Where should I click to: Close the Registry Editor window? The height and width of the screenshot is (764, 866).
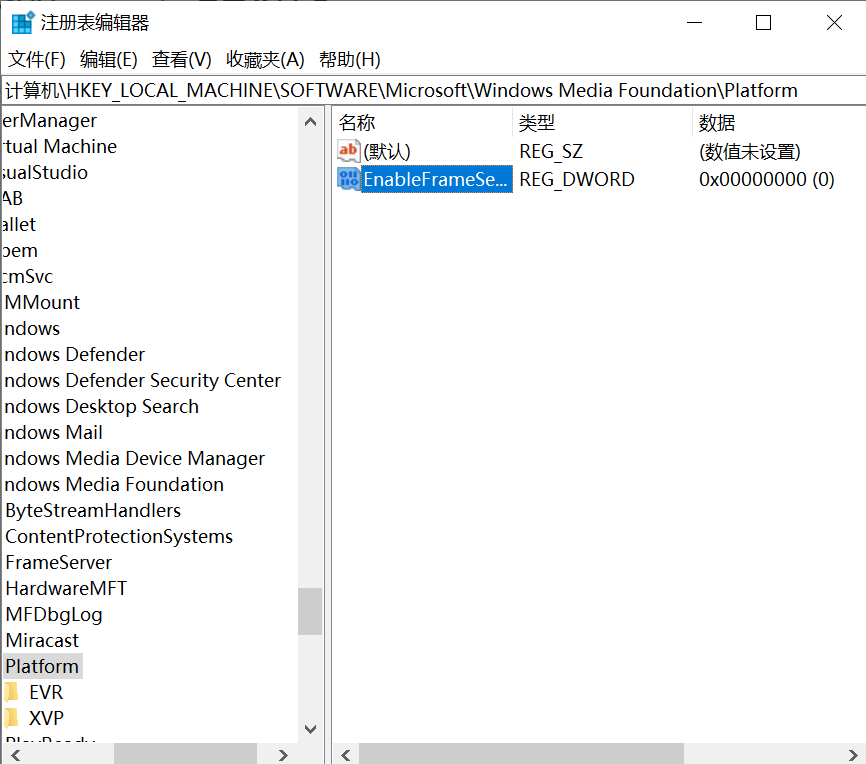coord(834,23)
